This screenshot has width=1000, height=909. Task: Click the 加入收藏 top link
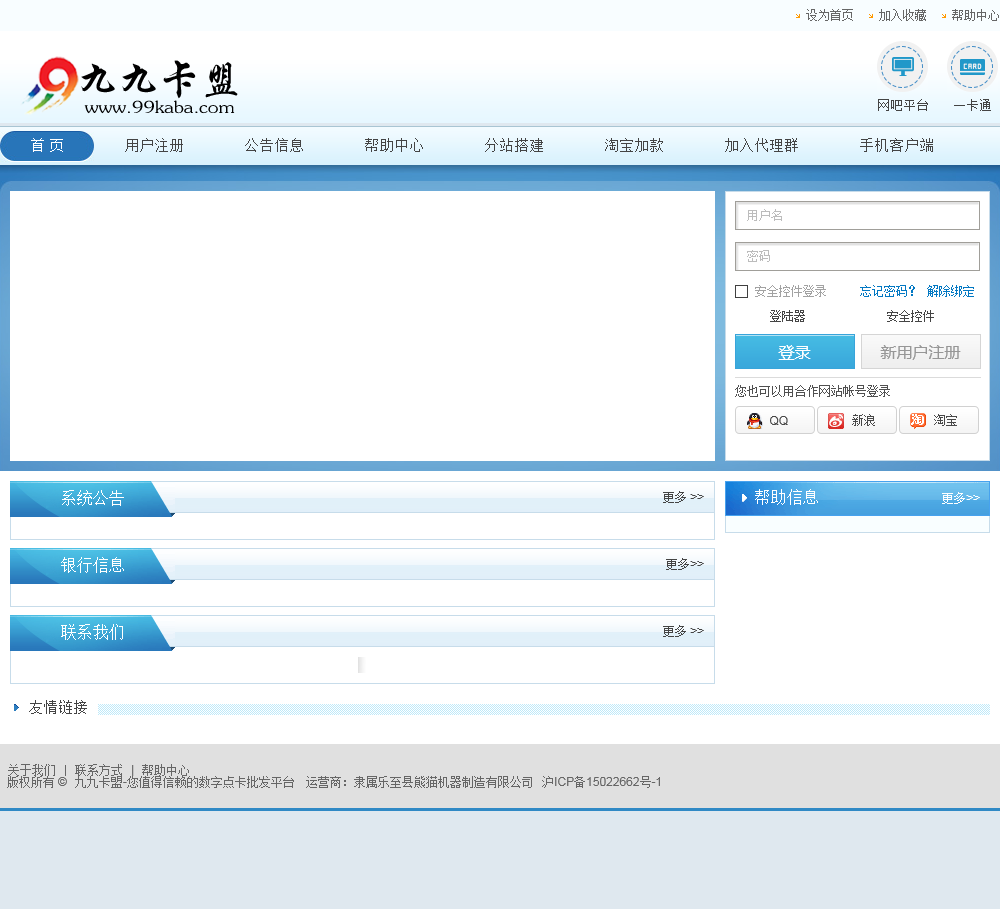902,15
